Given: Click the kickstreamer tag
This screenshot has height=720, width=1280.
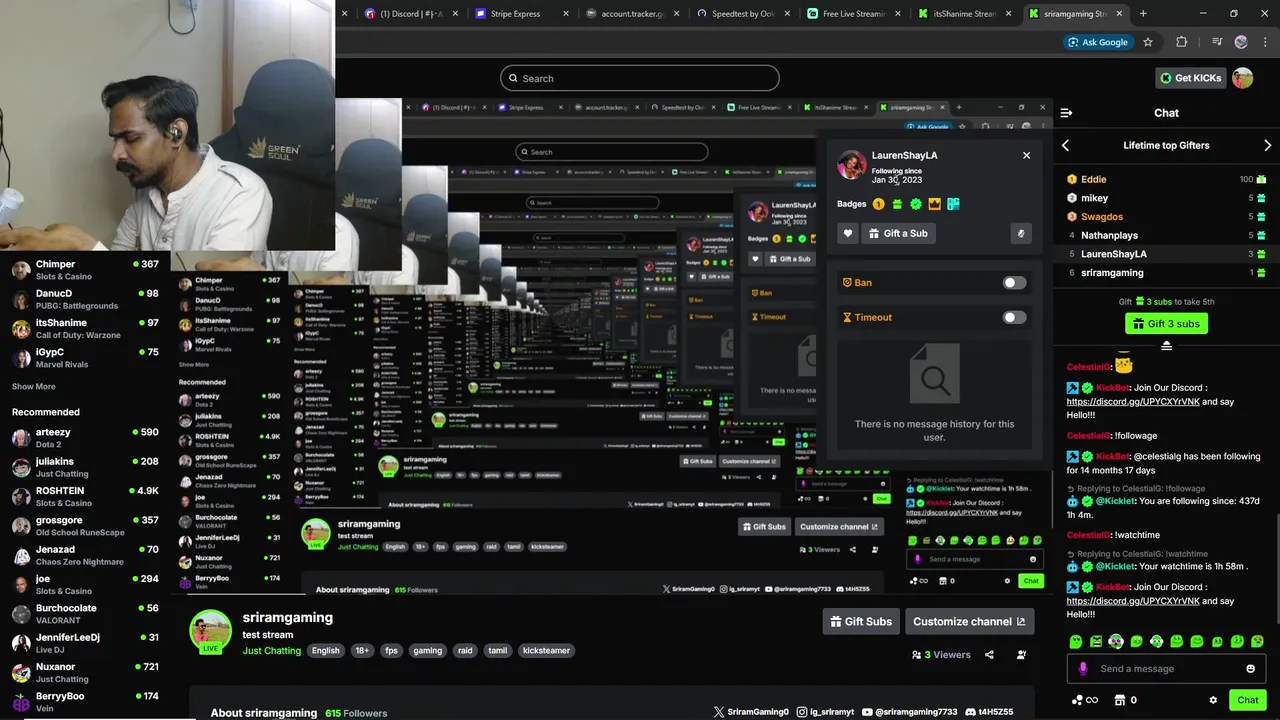Looking at the screenshot, I should point(547,651).
